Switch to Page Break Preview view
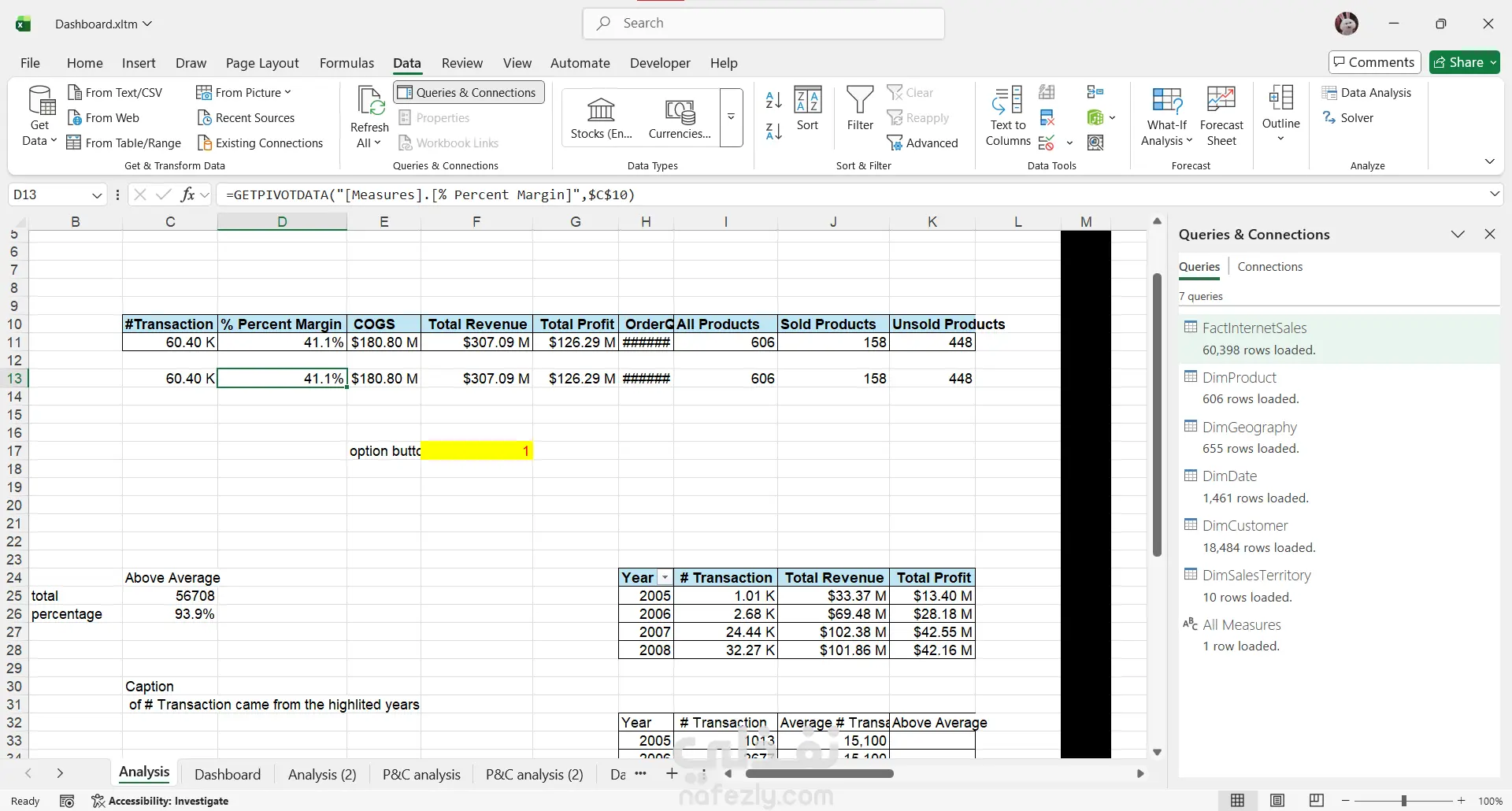Image resolution: width=1512 pixels, height=811 pixels. (x=1316, y=801)
